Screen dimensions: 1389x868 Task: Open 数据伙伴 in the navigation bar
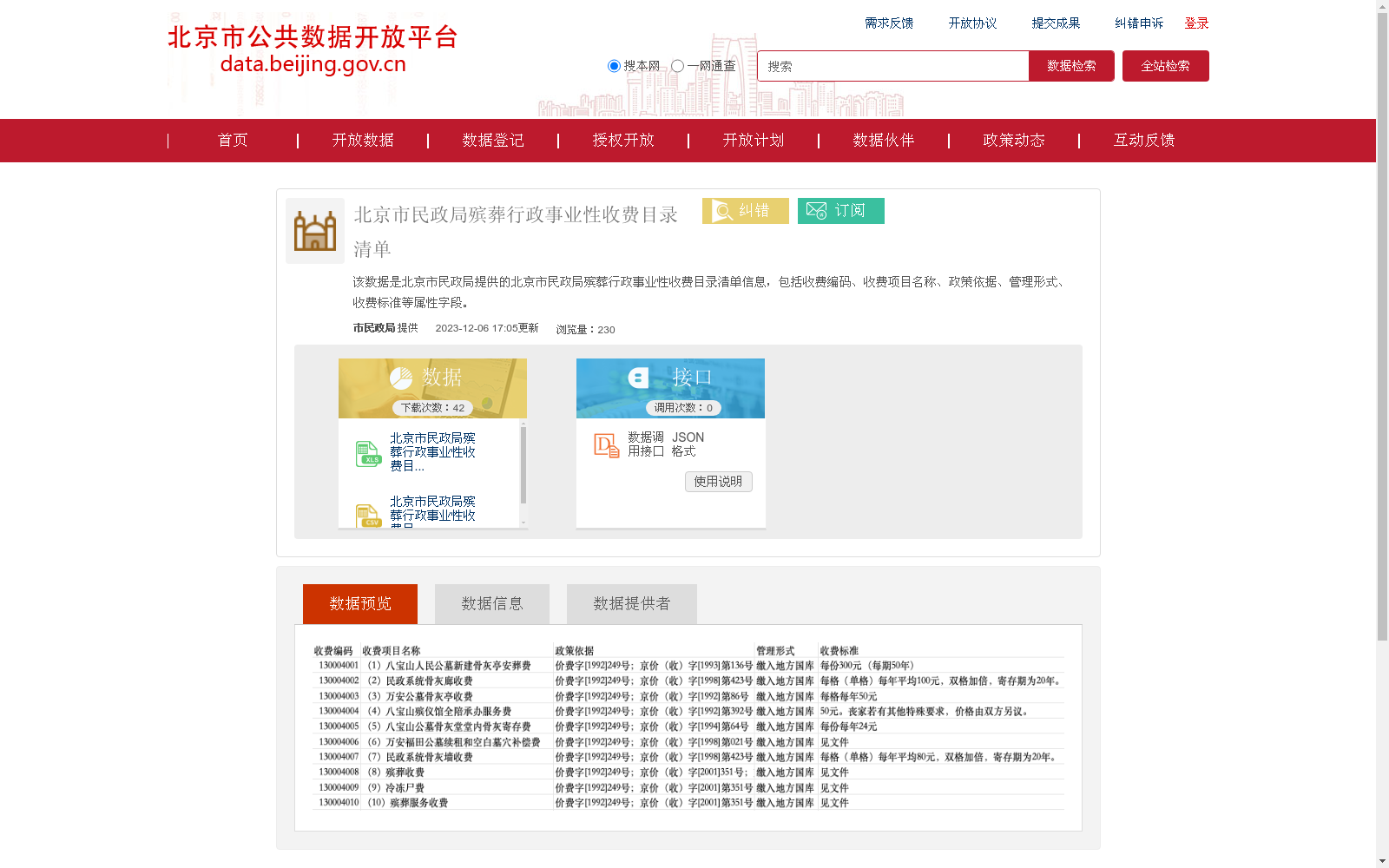pyautogui.click(x=884, y=141)
